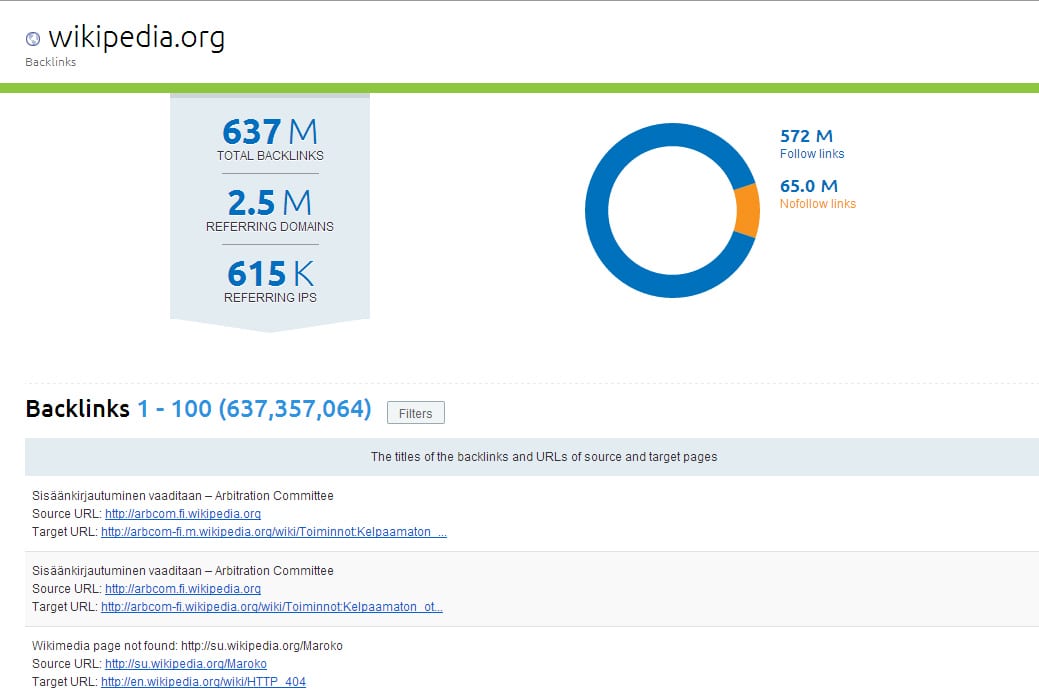Click the globe icon beside wikipedia.org
Screen dimensions: 1039x698
[x=32, y=39]
